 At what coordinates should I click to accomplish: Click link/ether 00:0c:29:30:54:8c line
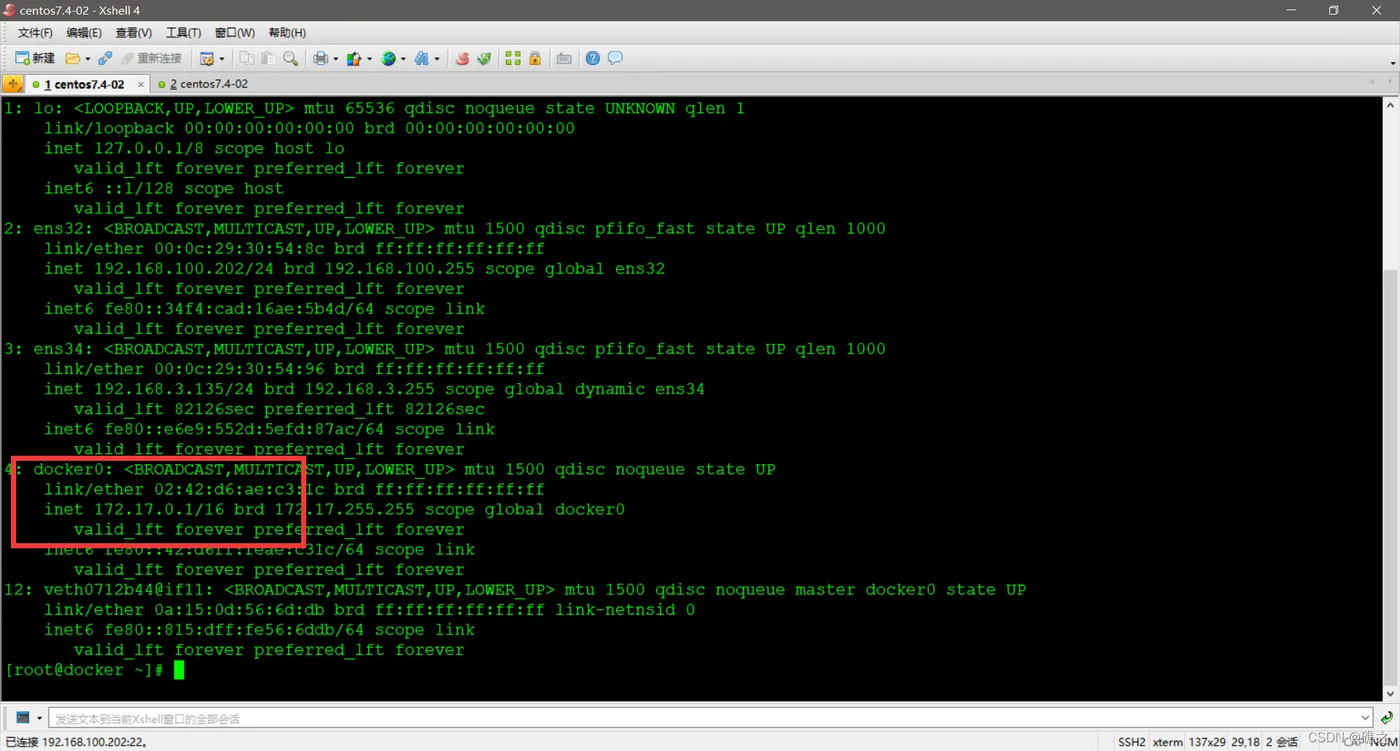pos(294,249)
